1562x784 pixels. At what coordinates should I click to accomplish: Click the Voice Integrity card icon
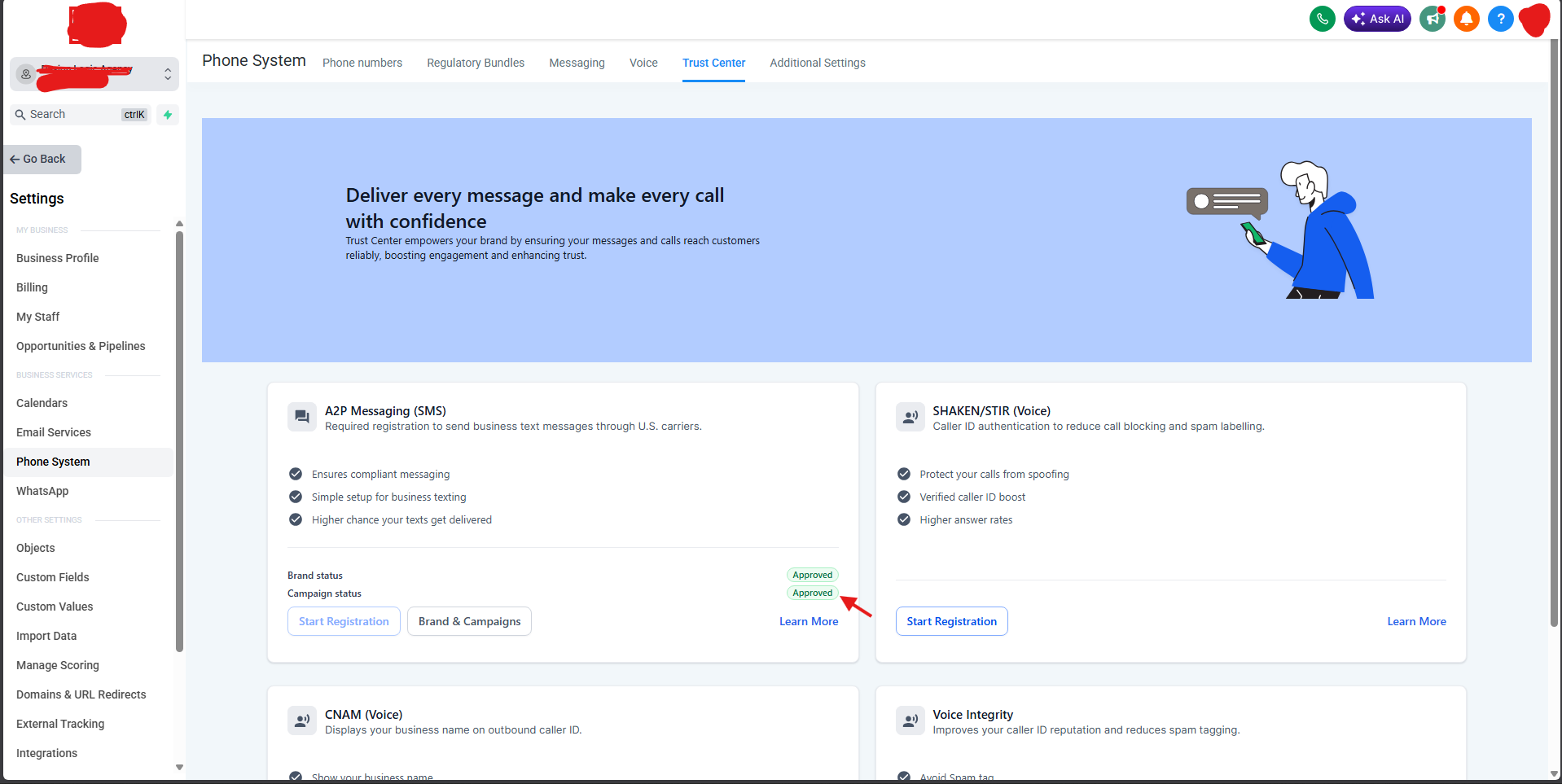[910, 720]
